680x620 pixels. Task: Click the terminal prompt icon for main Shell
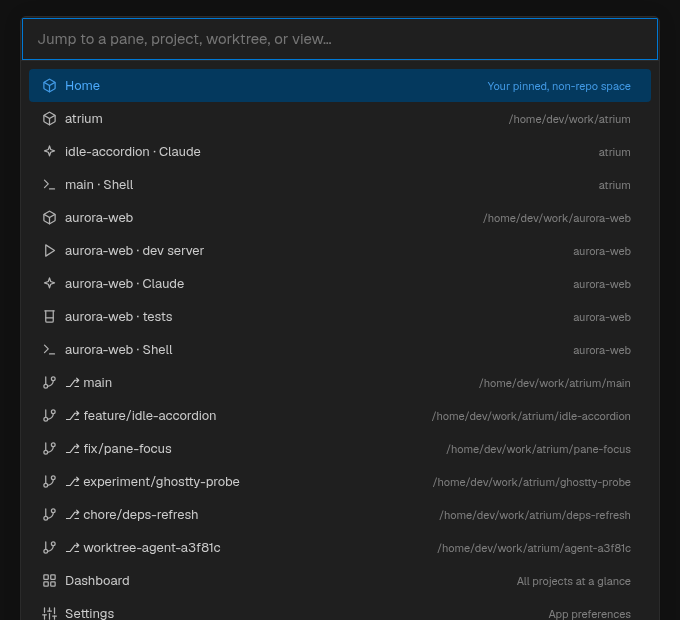click(x=49, y=184)
